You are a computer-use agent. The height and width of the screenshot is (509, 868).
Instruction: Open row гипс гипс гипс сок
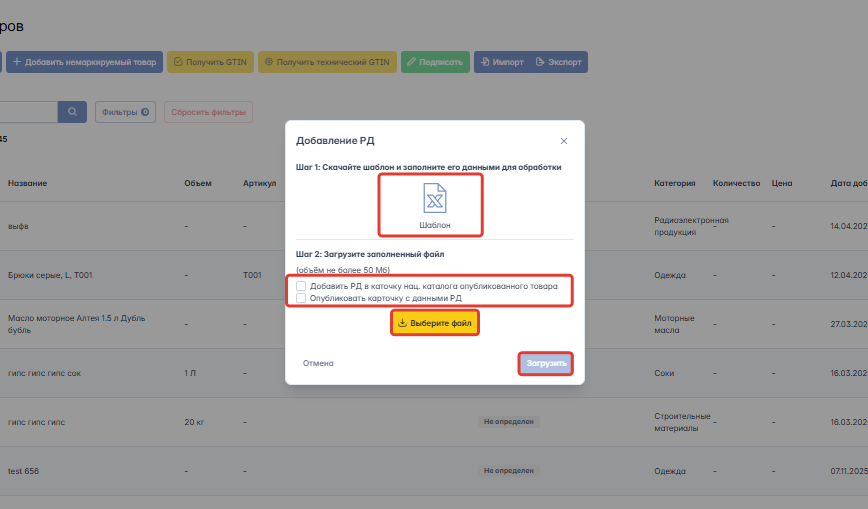point(44,373)
